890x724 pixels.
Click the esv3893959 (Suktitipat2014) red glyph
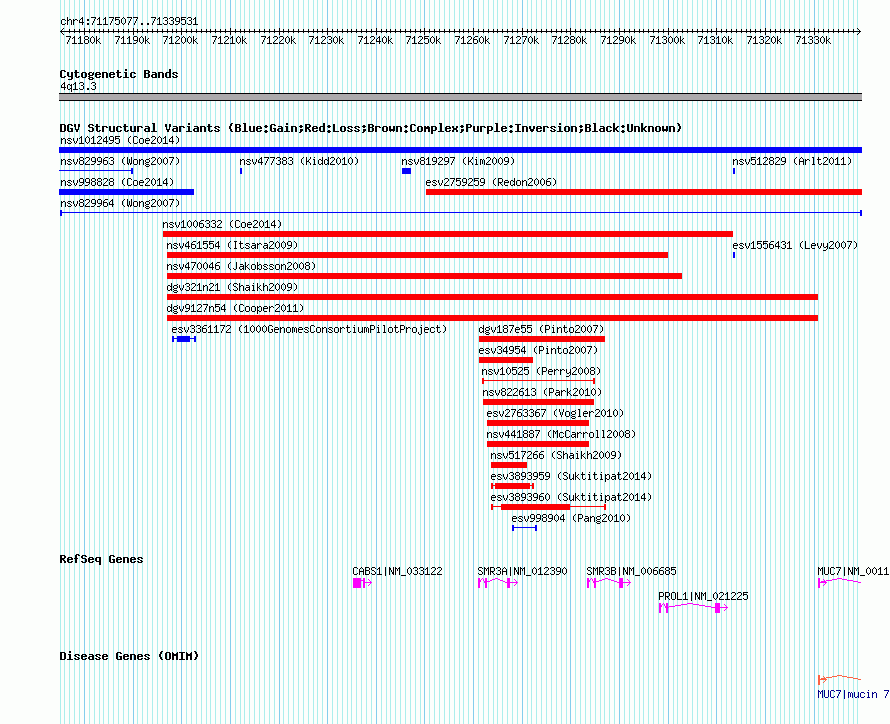(x=513, y=486)
